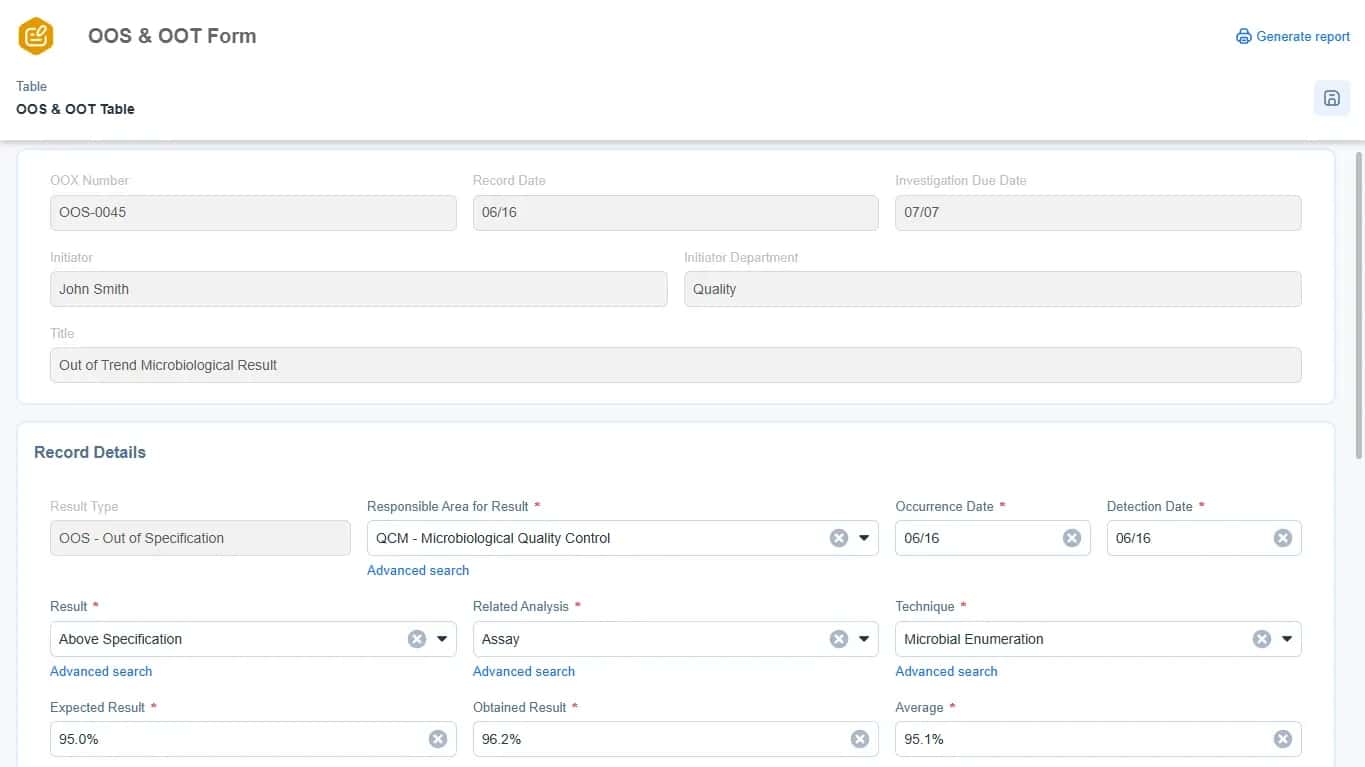Click the Investigation Due Date field

coord(1098,213)
